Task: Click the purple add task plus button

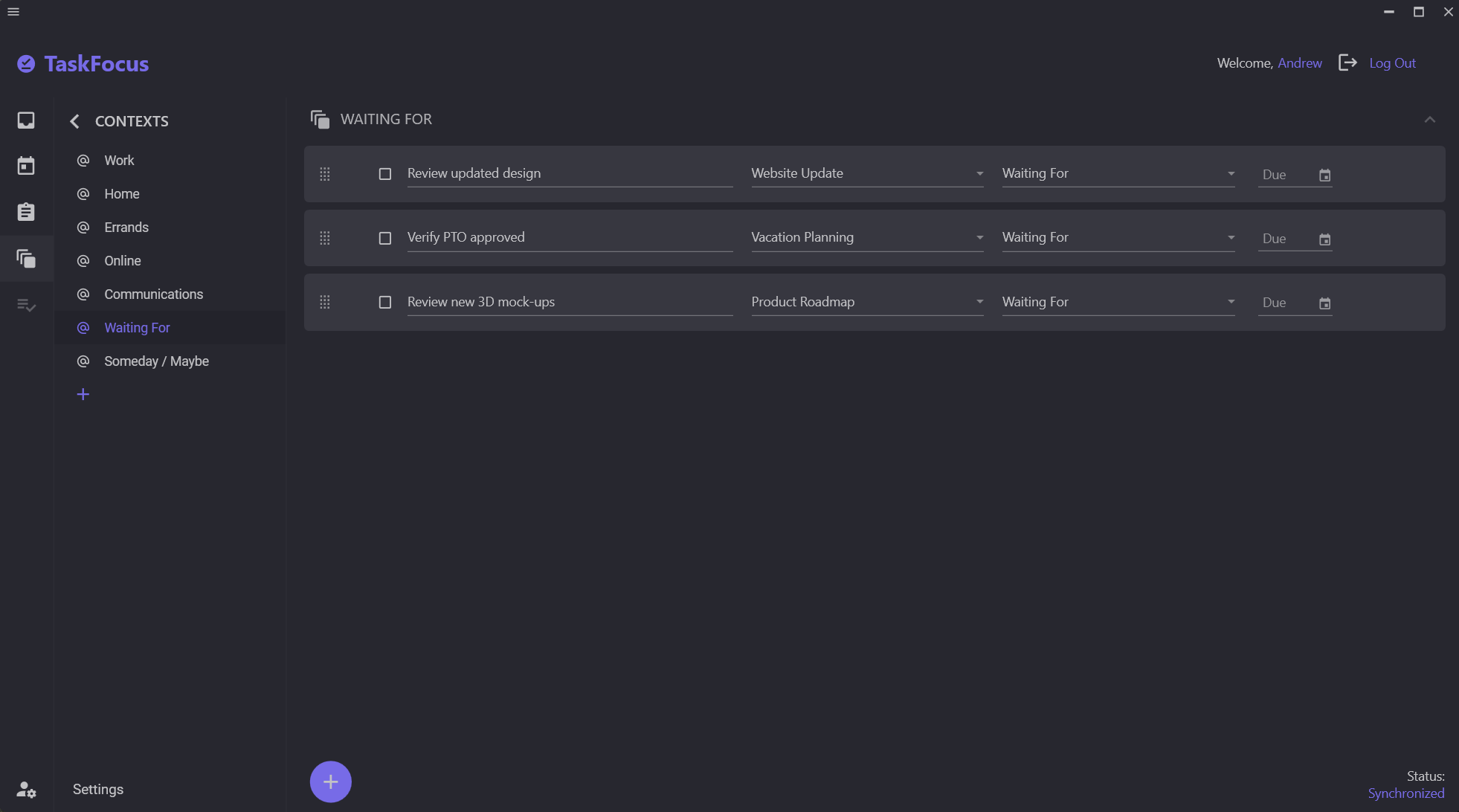Action: [x=330, y=782]
